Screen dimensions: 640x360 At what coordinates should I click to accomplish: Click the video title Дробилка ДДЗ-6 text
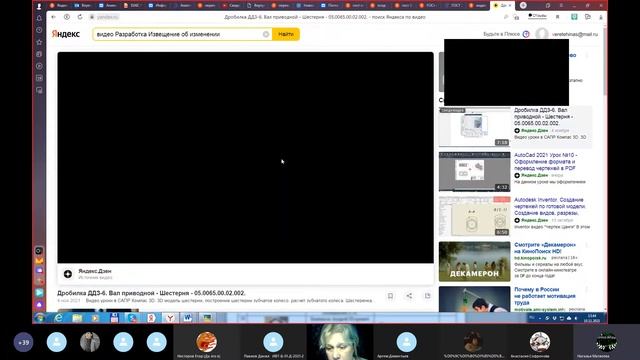[x=151, y=293]
